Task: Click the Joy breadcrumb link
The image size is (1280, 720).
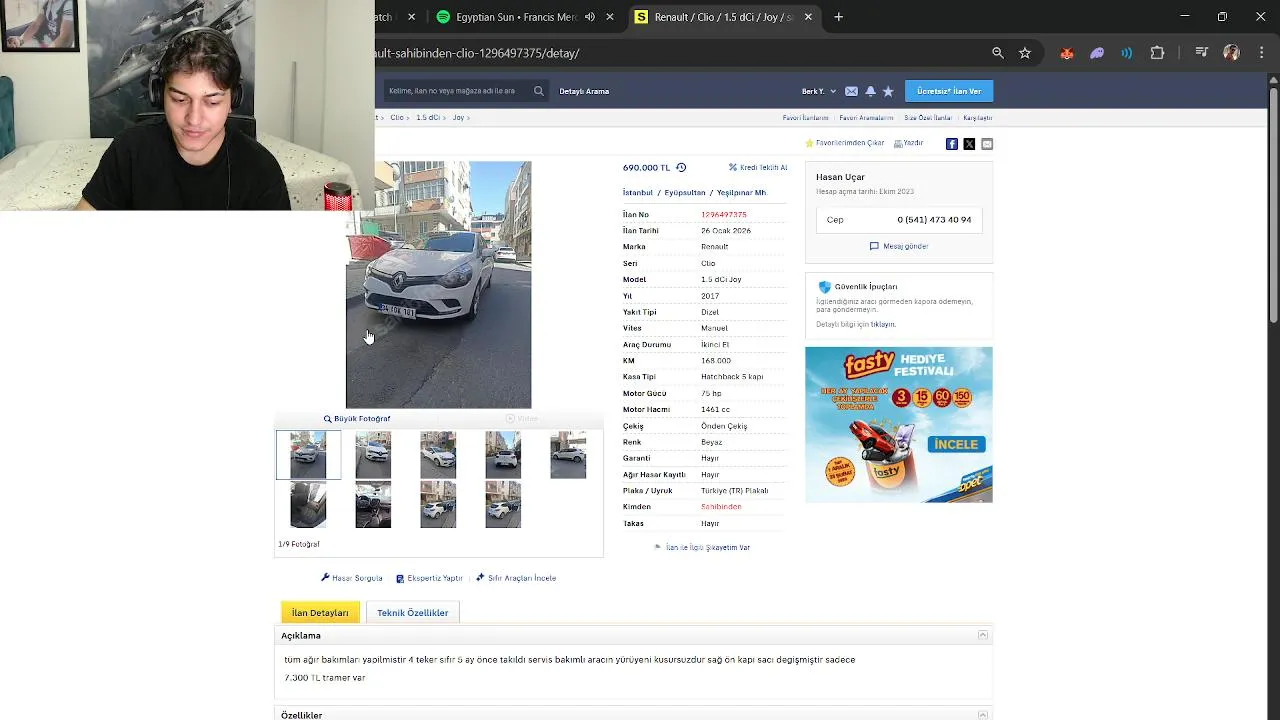Action: [x=459, y=118]
